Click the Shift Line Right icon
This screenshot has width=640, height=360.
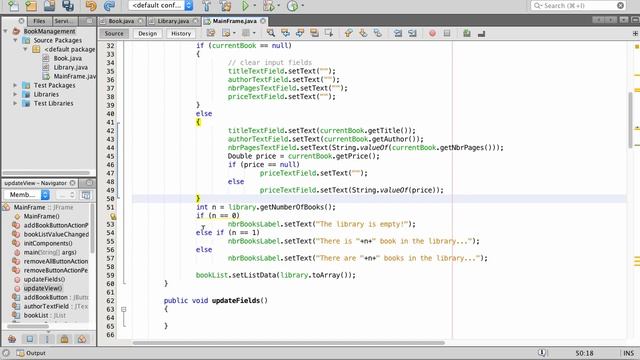412,33
